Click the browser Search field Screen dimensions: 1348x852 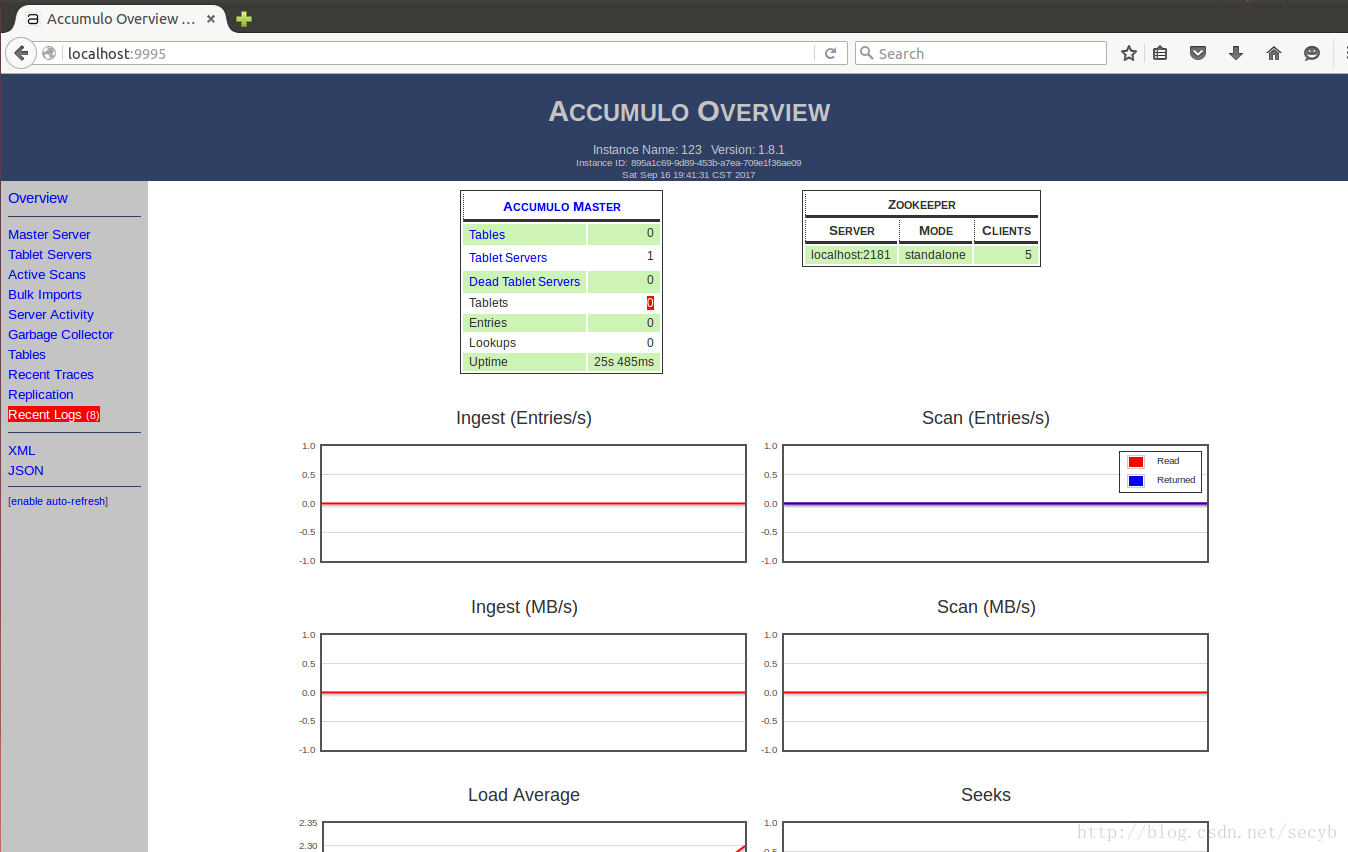tap(981, 53)
